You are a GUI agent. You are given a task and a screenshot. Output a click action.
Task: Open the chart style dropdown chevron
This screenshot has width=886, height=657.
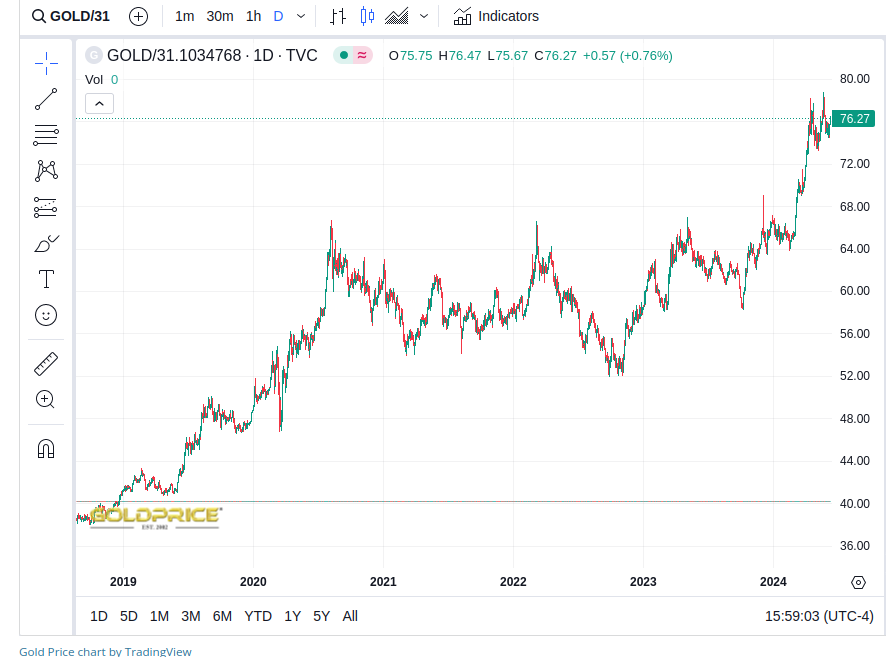coord(425,16)
